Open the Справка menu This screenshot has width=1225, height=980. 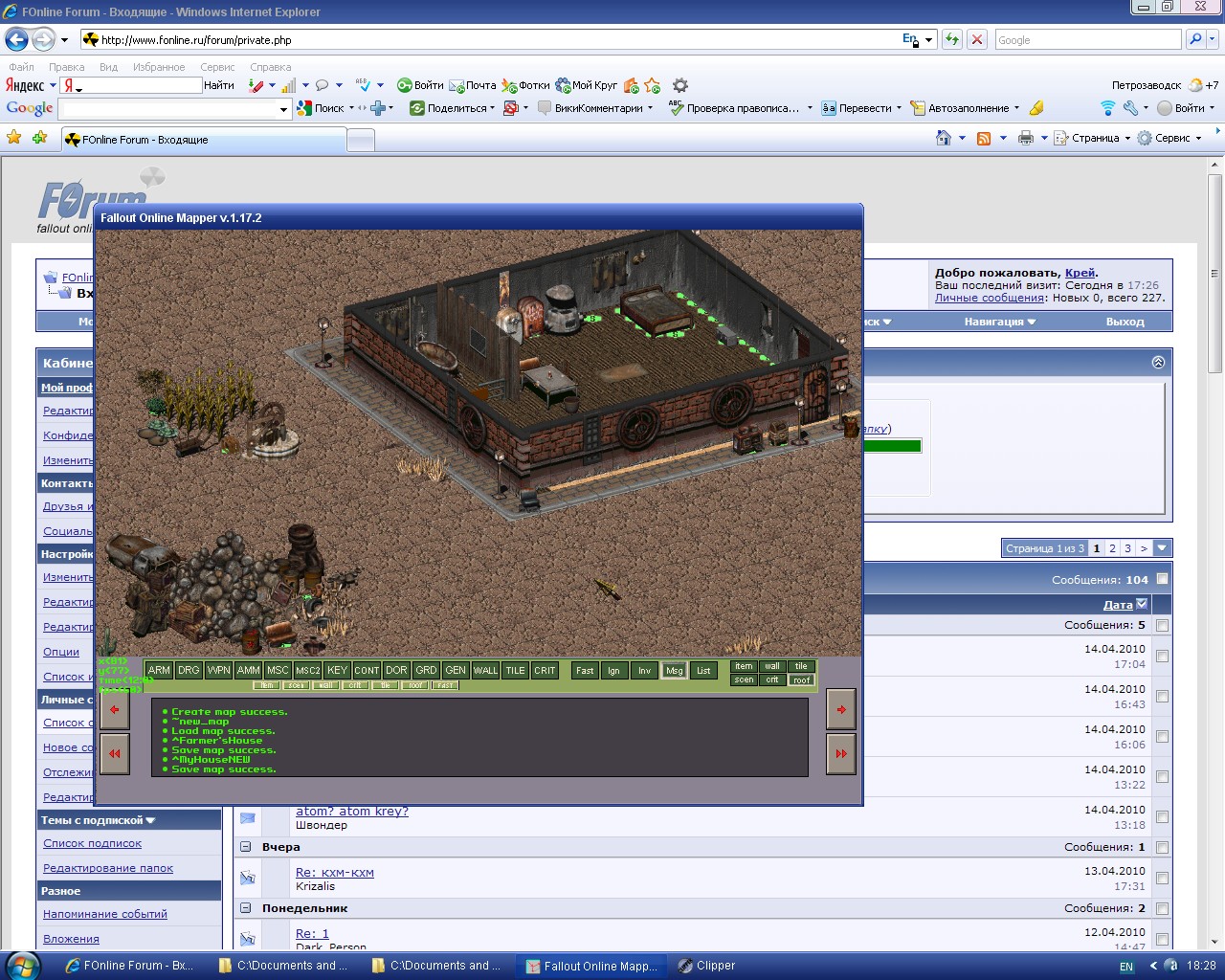[270, 67]
